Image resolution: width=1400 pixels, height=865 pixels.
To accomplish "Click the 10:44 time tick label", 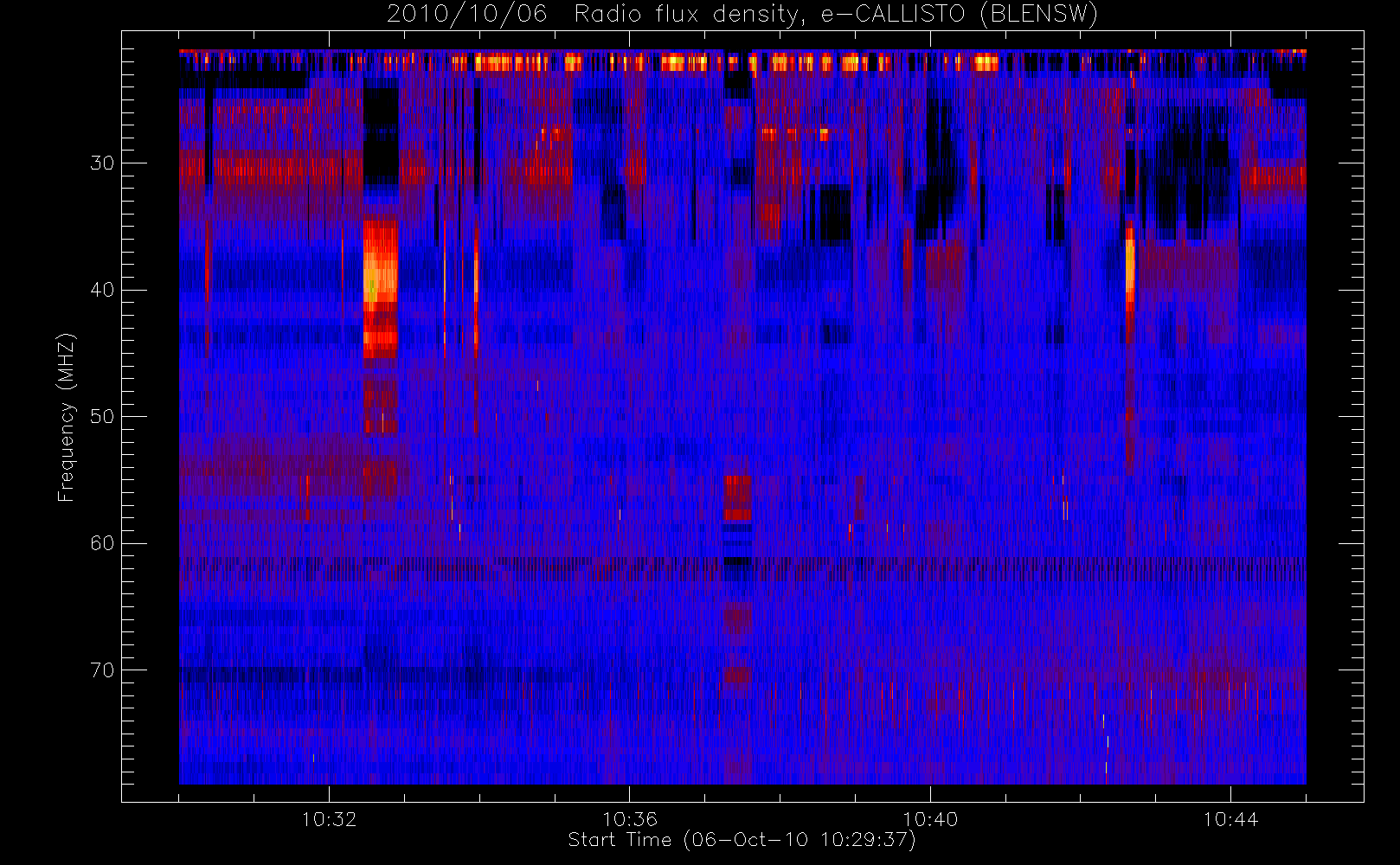I will pyautogui.click(x=1230, y=819).
